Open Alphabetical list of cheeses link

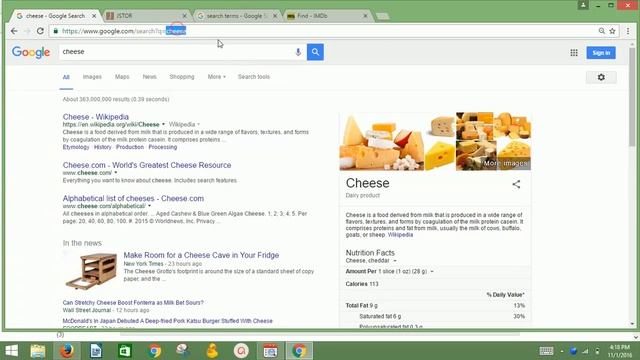click(133, 198)
